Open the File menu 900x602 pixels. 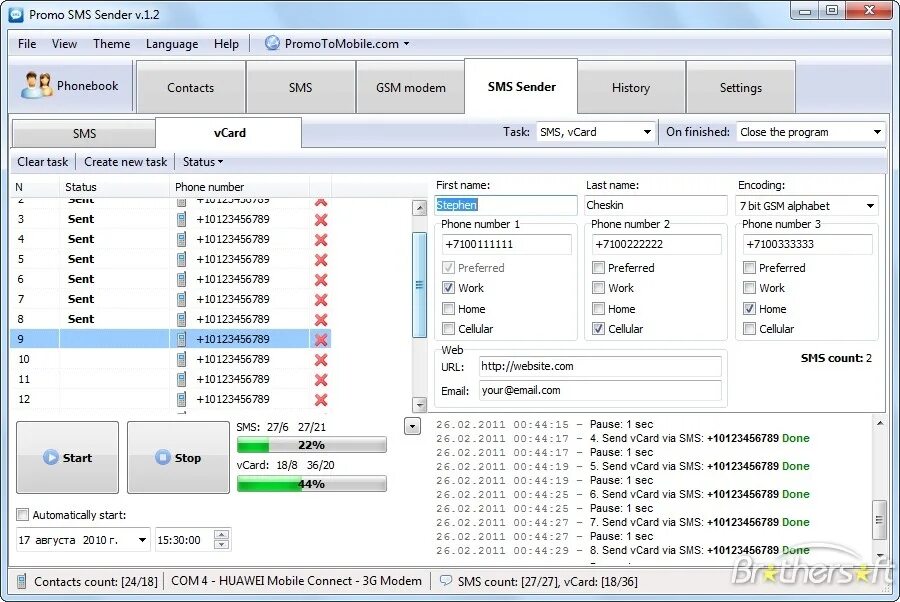click(27, 44)
